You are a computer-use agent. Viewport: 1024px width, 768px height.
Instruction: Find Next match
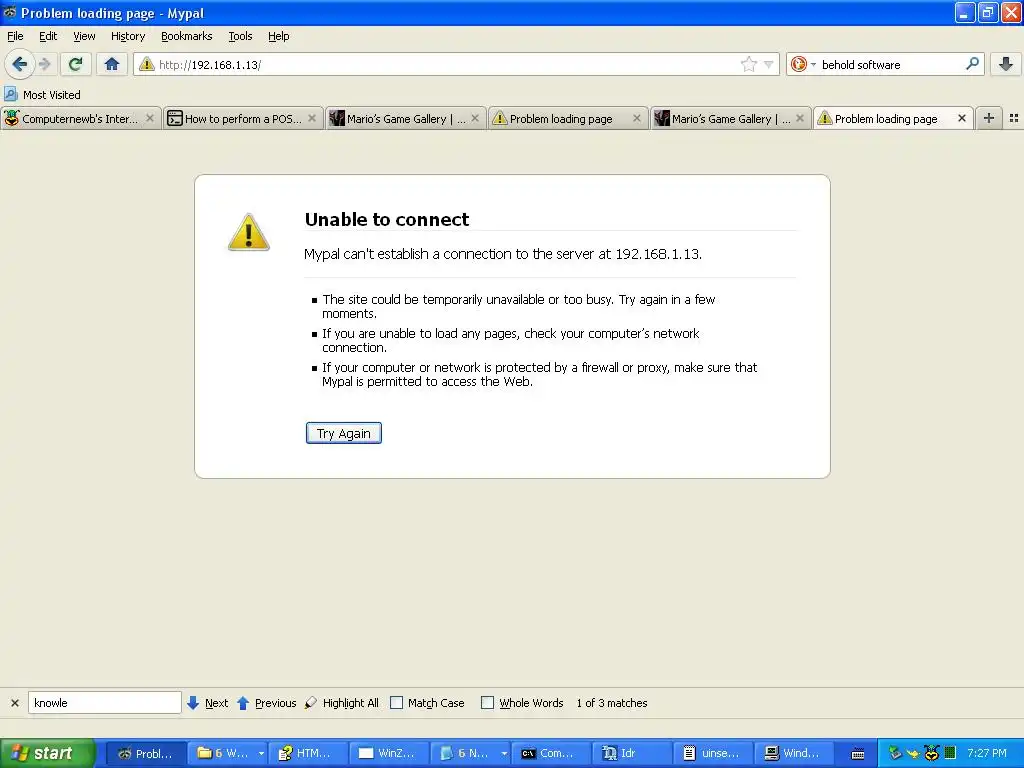[208, 703]
